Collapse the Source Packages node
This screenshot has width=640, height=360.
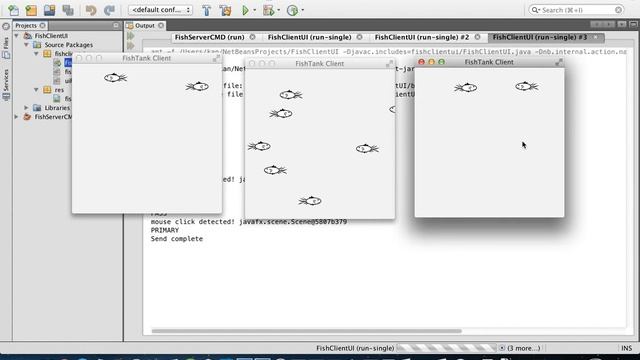tap(27, 45)
